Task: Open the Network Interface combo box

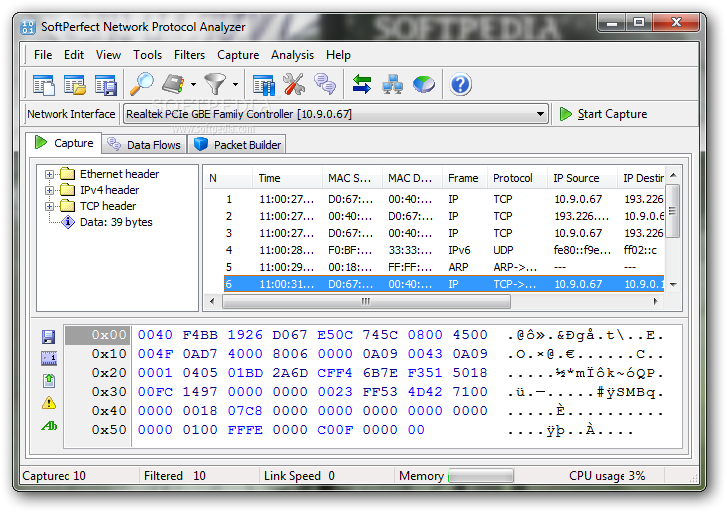Action: click(336, 114)
